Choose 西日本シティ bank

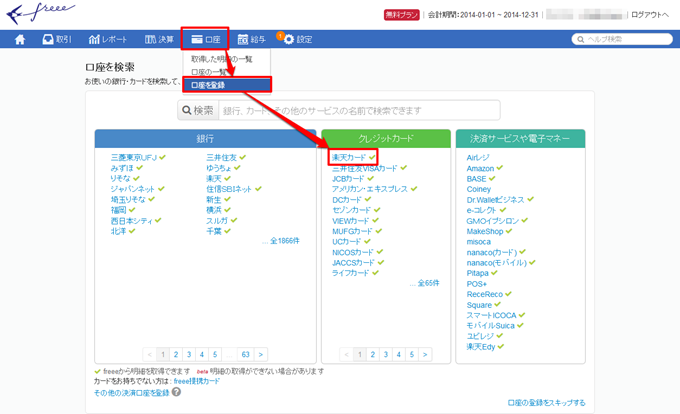click(131, 221)
